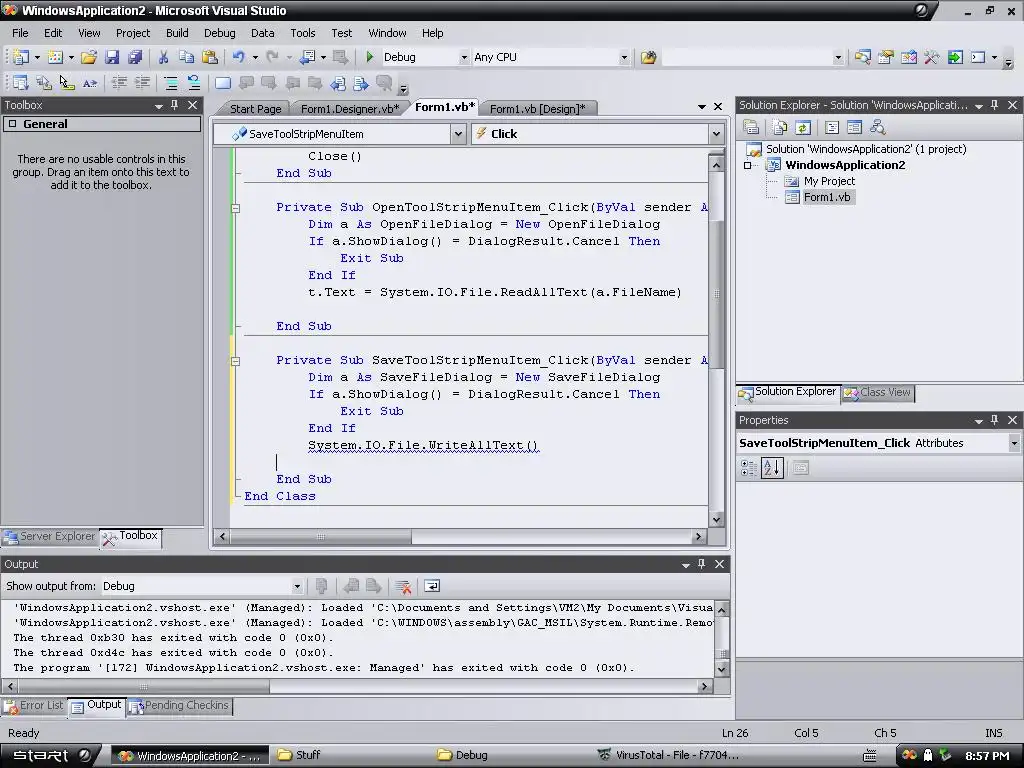This screenshot has width=1024, height=768.
Task: Clear all text in the Output pane
Action: 403,586
